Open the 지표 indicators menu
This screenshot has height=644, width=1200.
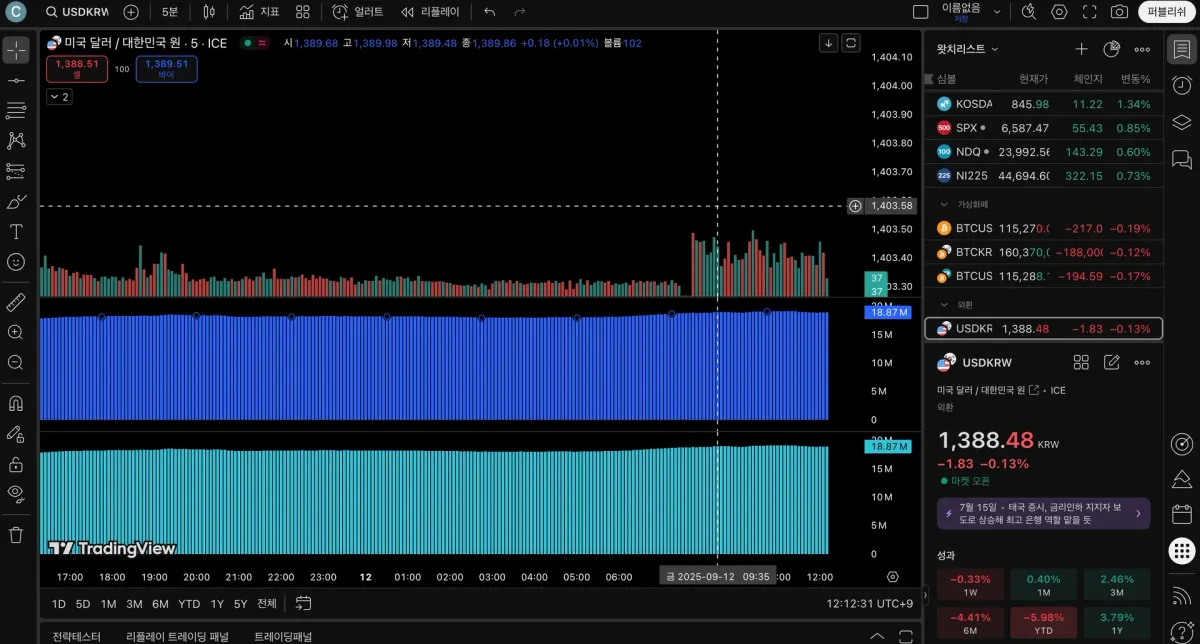pyautogui.click(x=259, y=12)
